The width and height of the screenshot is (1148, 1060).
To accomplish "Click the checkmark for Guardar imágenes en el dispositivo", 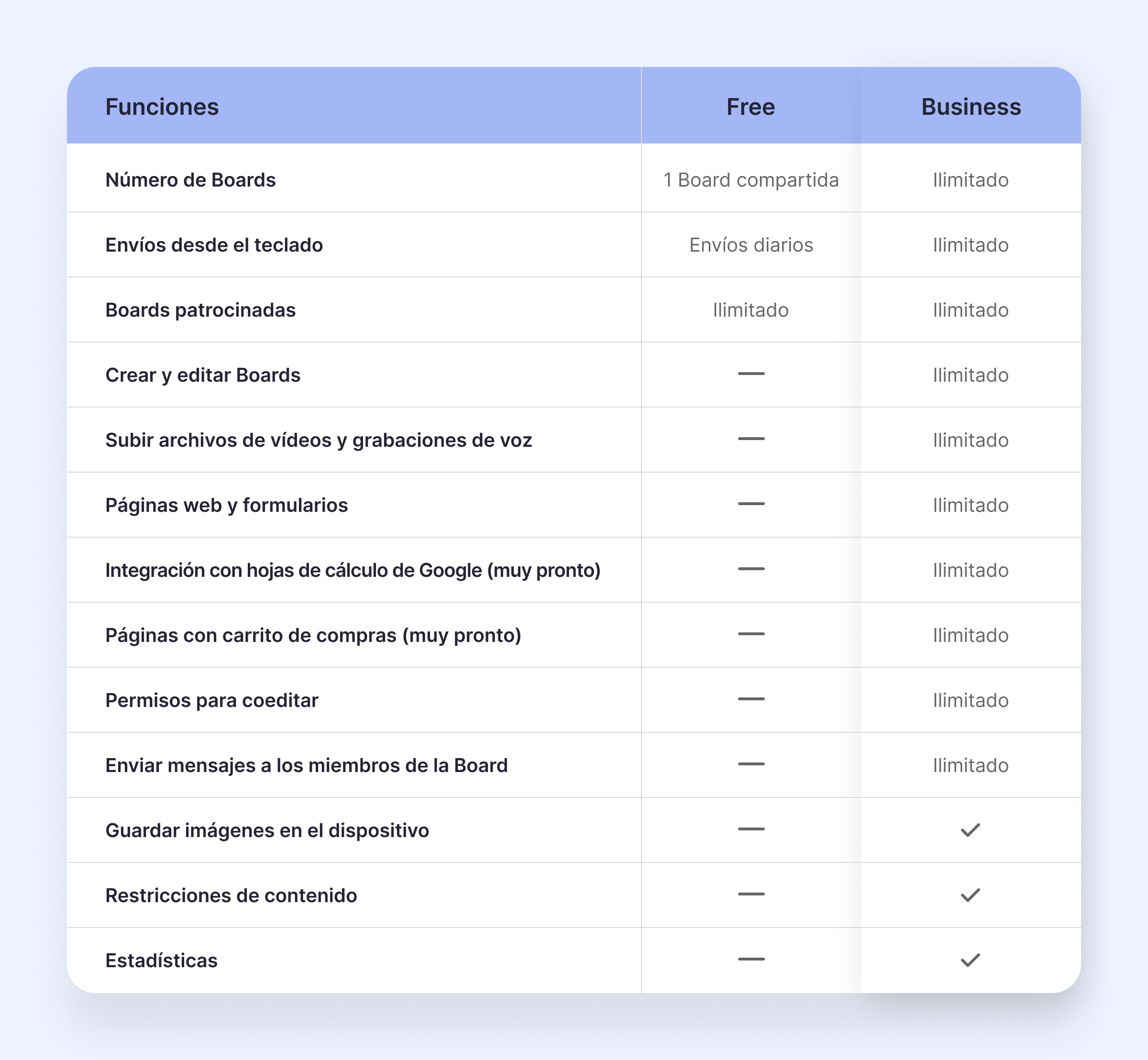I will [970, 830].
